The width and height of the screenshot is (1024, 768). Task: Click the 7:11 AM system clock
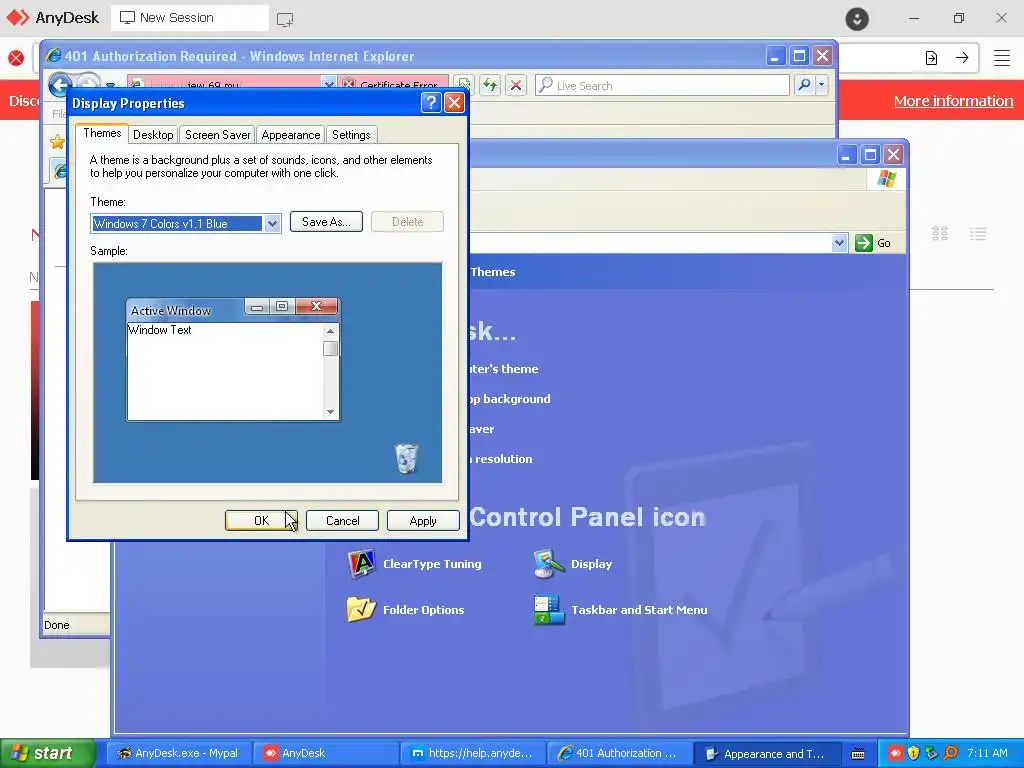point(987,753)
